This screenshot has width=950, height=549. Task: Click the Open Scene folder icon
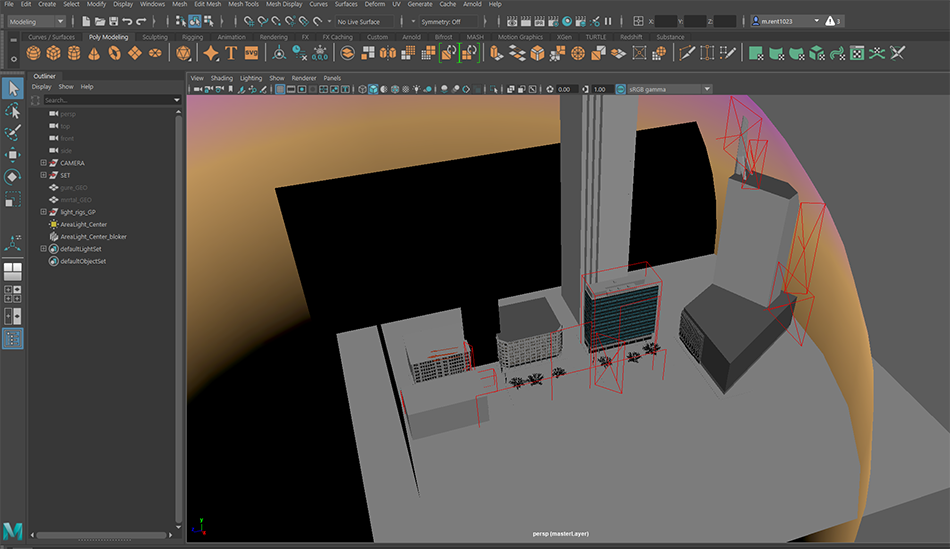(x=100, y=21)
